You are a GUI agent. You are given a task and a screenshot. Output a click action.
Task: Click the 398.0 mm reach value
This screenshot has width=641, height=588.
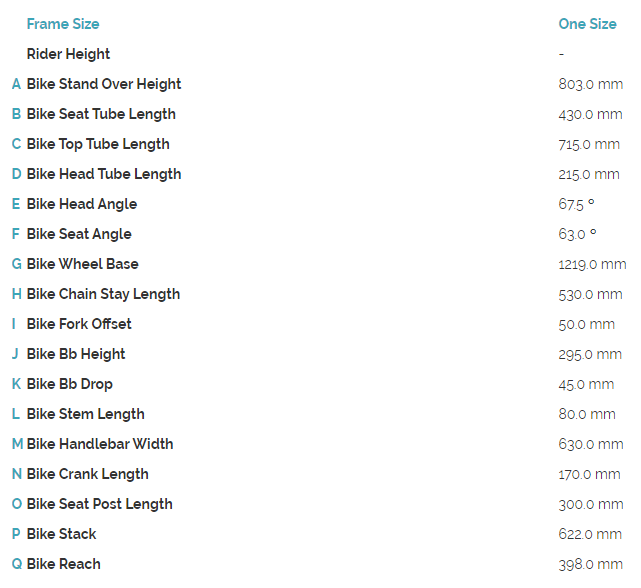coord(590,565)
